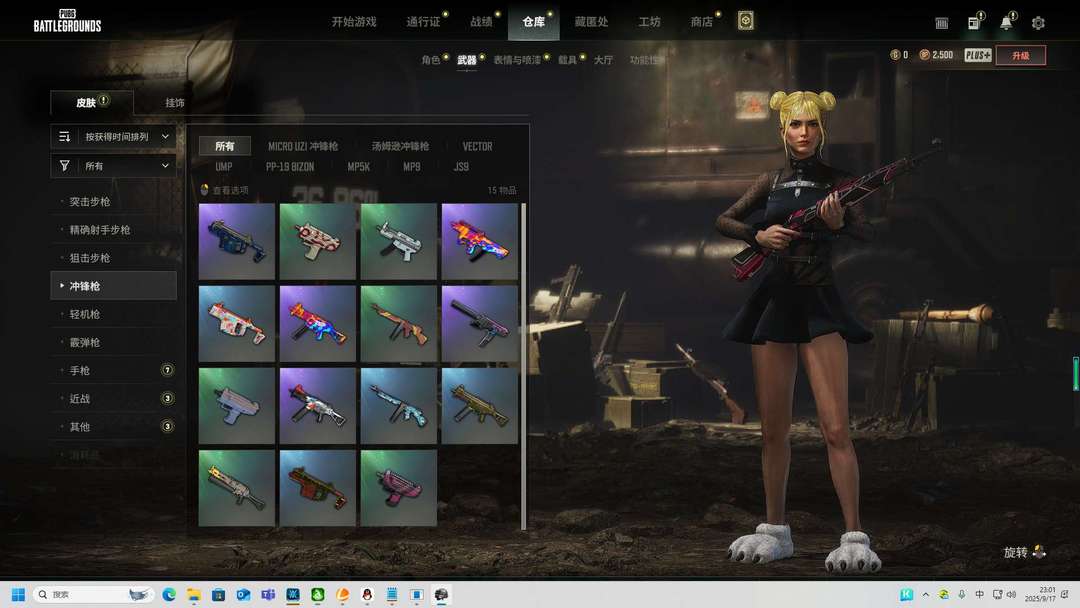Filter skins by JS9
1080x608 pixels.
[x=461, y=167]
